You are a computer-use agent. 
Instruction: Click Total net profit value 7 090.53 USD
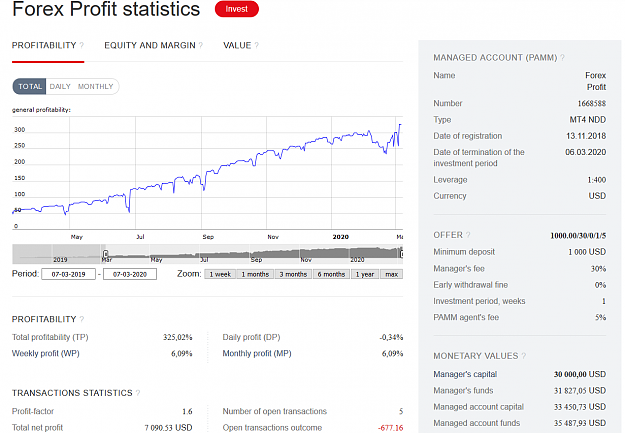click(x=169, y=428)
